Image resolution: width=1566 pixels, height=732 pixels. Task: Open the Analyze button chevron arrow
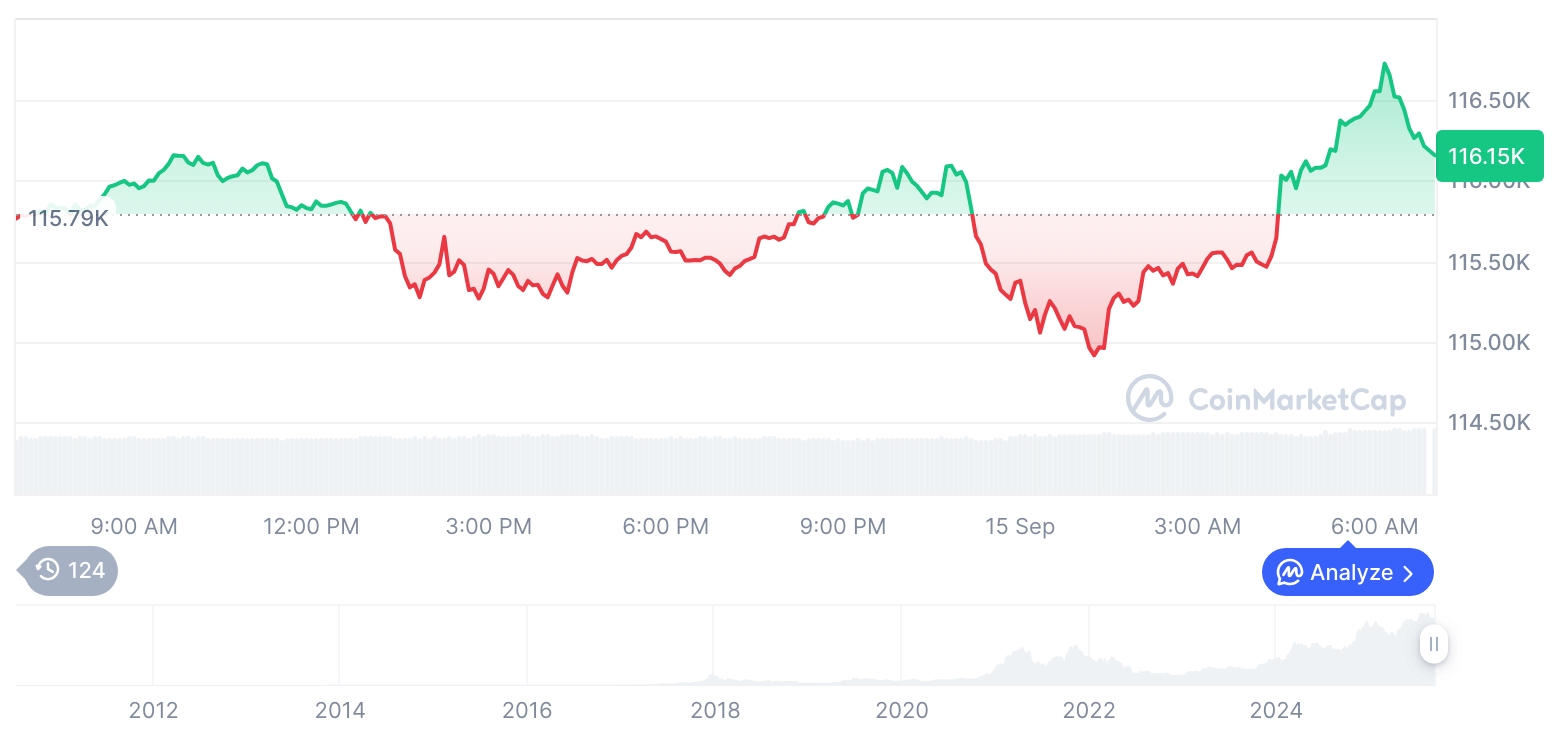(1408, 573)
